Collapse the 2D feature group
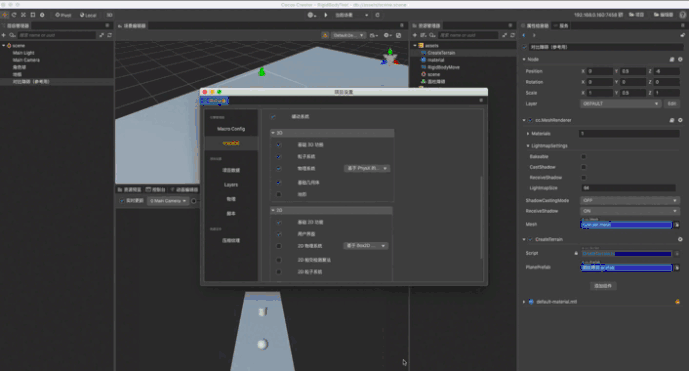Viewport: 689px width, 371px height. pos(273,210)
